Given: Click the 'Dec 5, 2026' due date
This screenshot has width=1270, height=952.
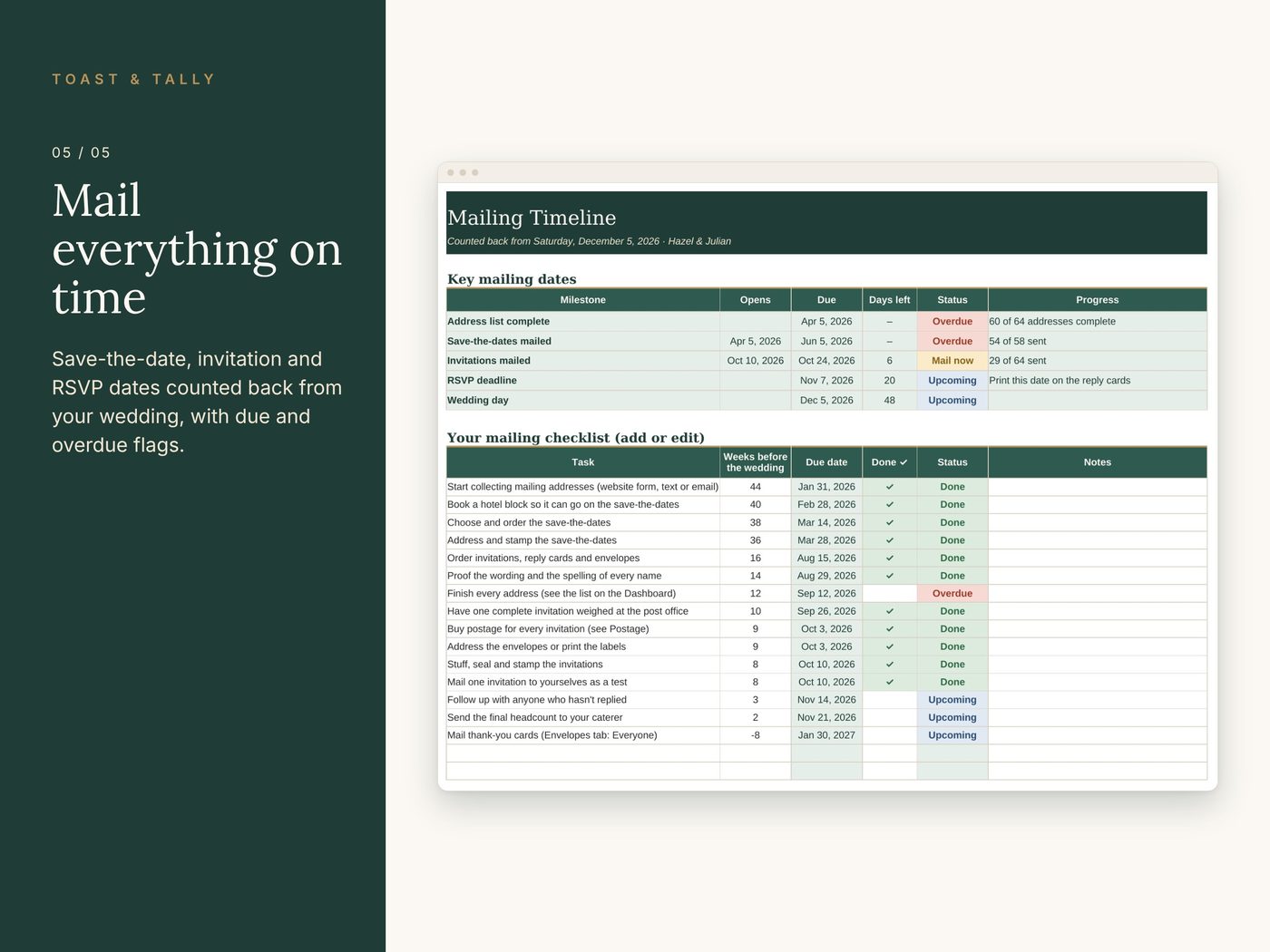Looking at the screenshot, I should (826, 401).
